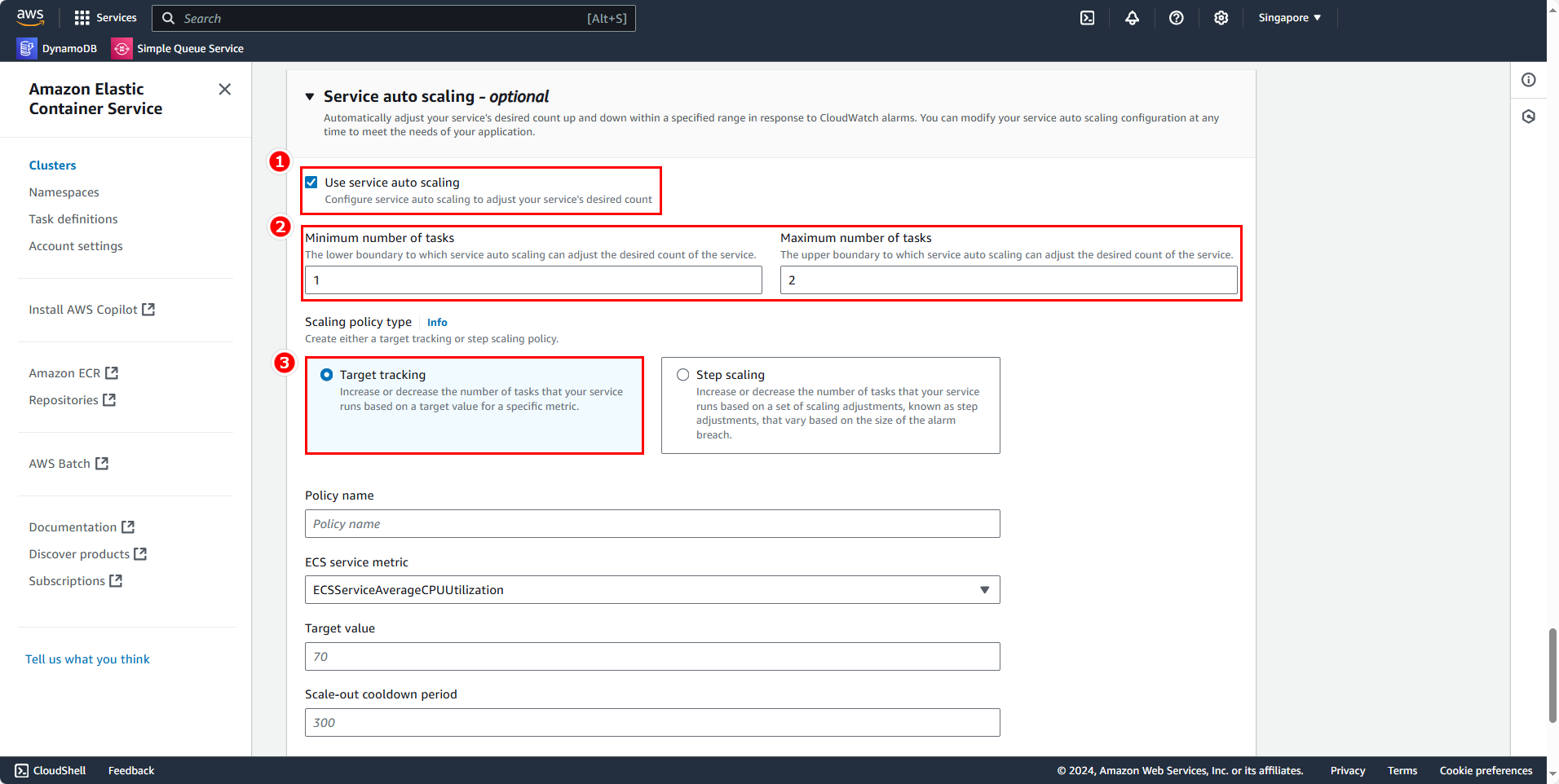Click the external link icon beside Discover products
Screen dimensions: 1559x784
pyautogui.click(x=140, y=554)
